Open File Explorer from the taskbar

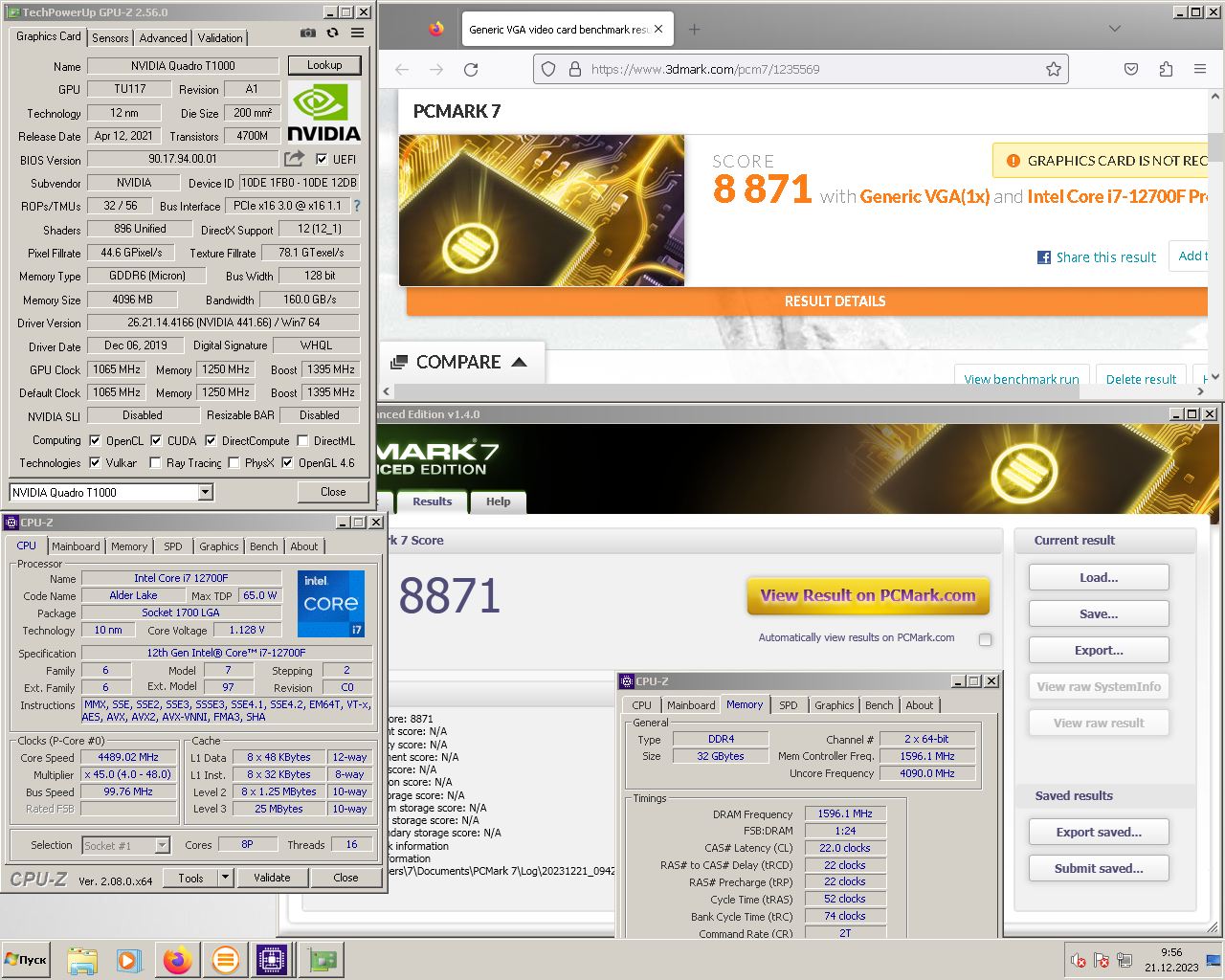82,960
